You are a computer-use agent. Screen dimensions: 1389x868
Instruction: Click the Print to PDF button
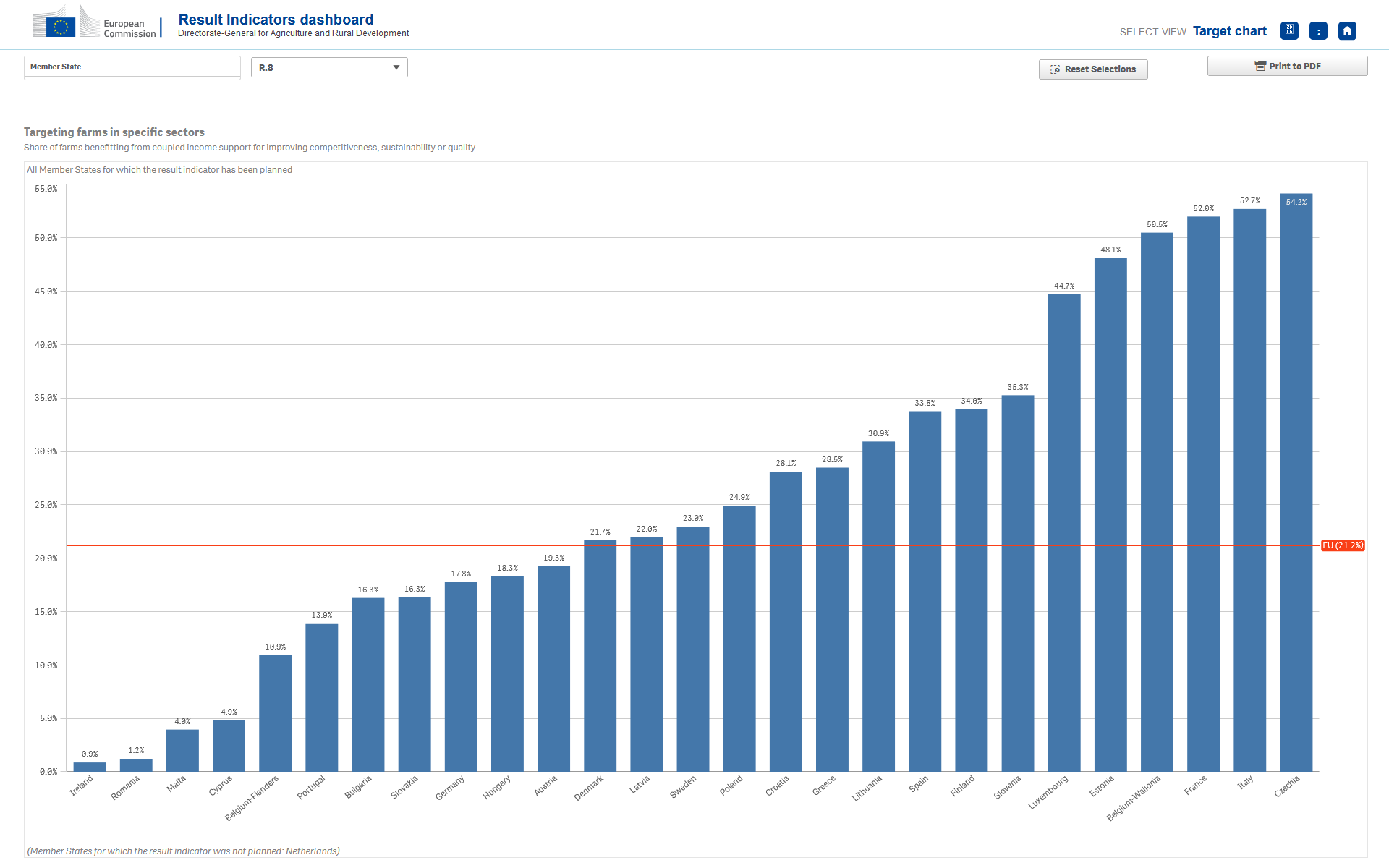coord(1287,66)
